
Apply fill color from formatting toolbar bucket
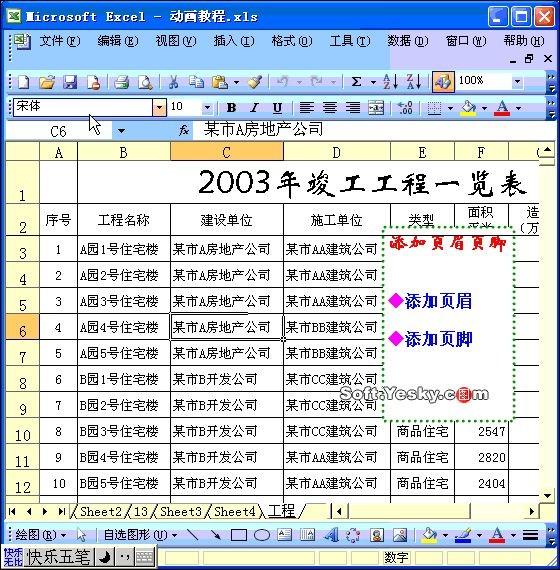tap(468, 108)
